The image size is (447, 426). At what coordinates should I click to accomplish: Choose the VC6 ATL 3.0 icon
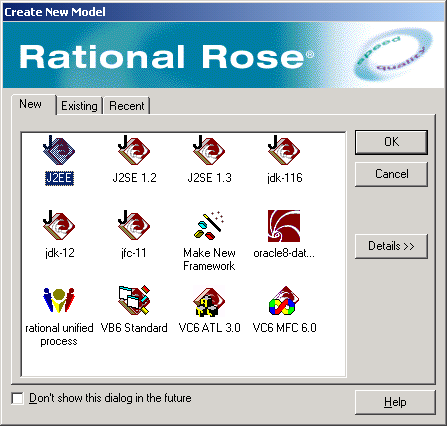coord(209,302)
